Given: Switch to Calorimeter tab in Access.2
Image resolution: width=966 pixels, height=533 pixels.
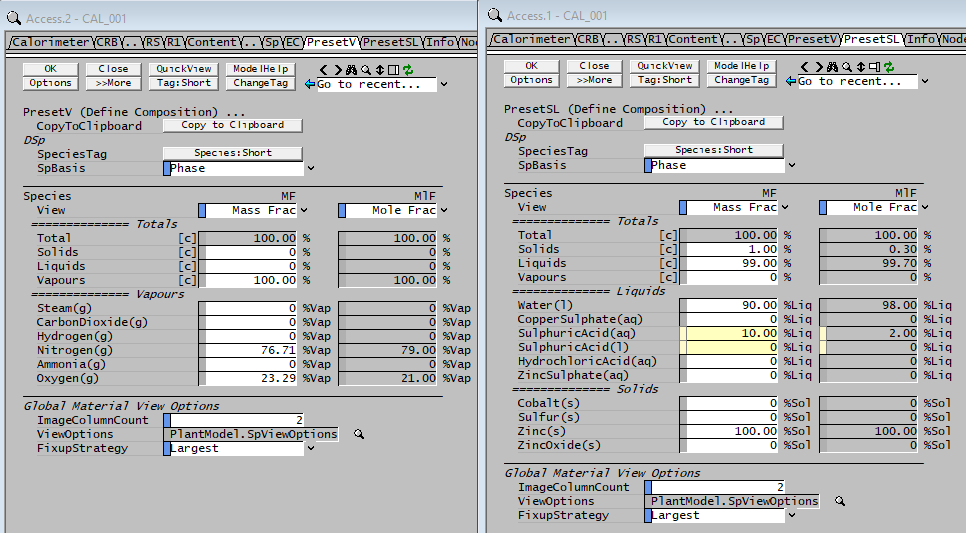Looking at the screenshot, I should click(51, 43).
